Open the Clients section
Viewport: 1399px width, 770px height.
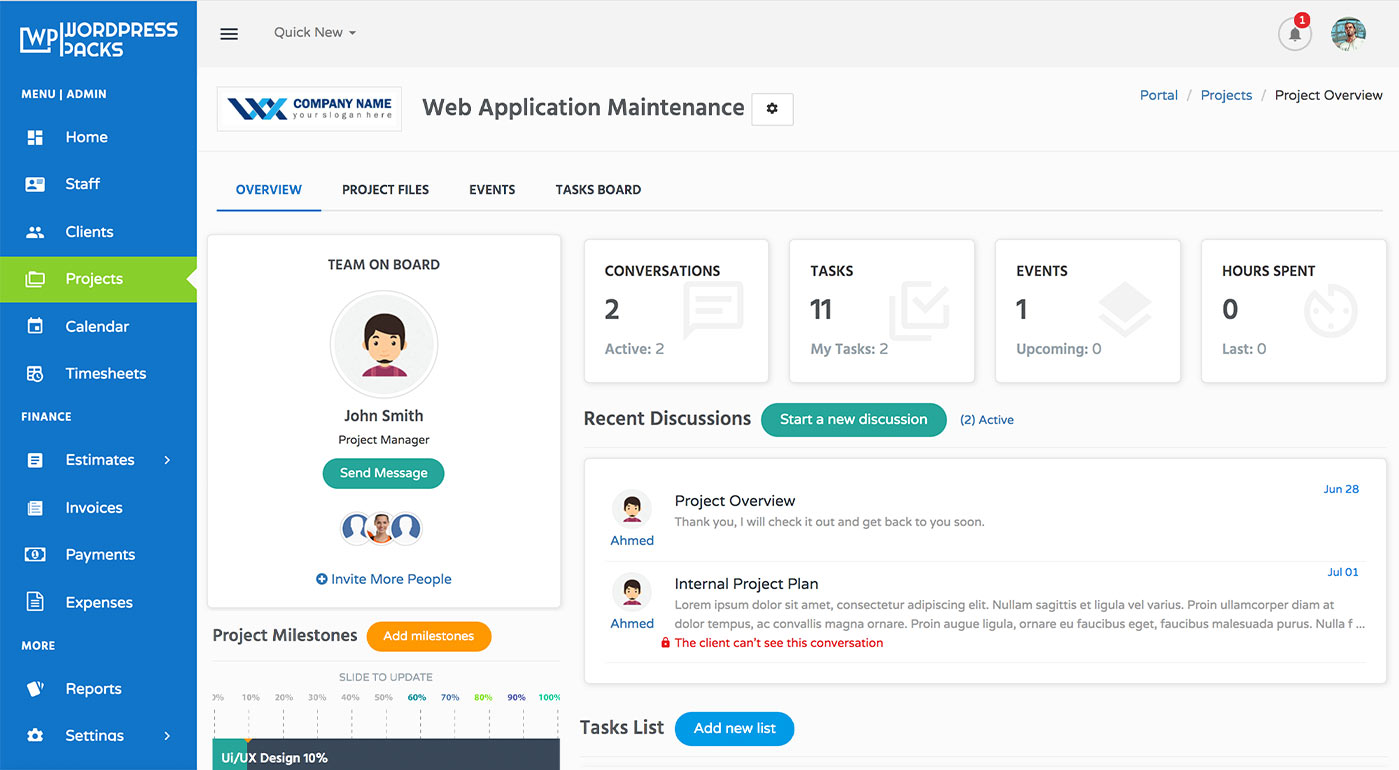(88, 231)
